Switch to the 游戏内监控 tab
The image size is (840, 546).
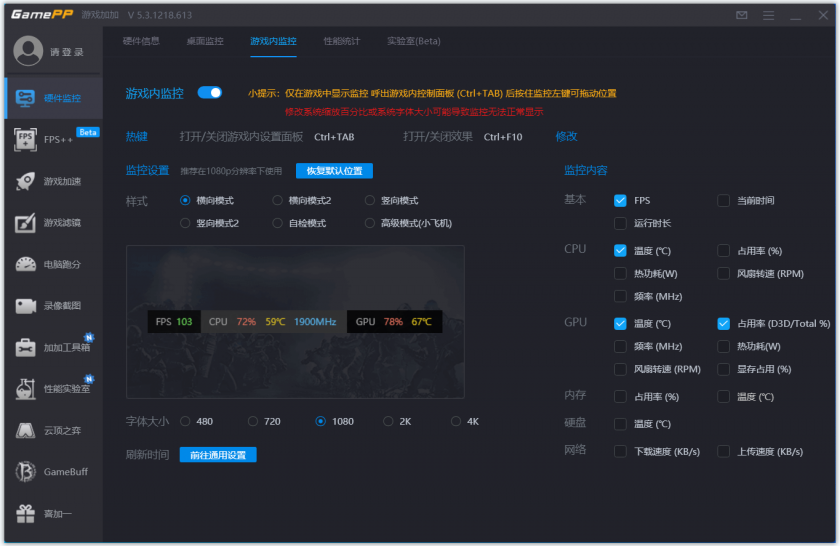coord(273,41)
